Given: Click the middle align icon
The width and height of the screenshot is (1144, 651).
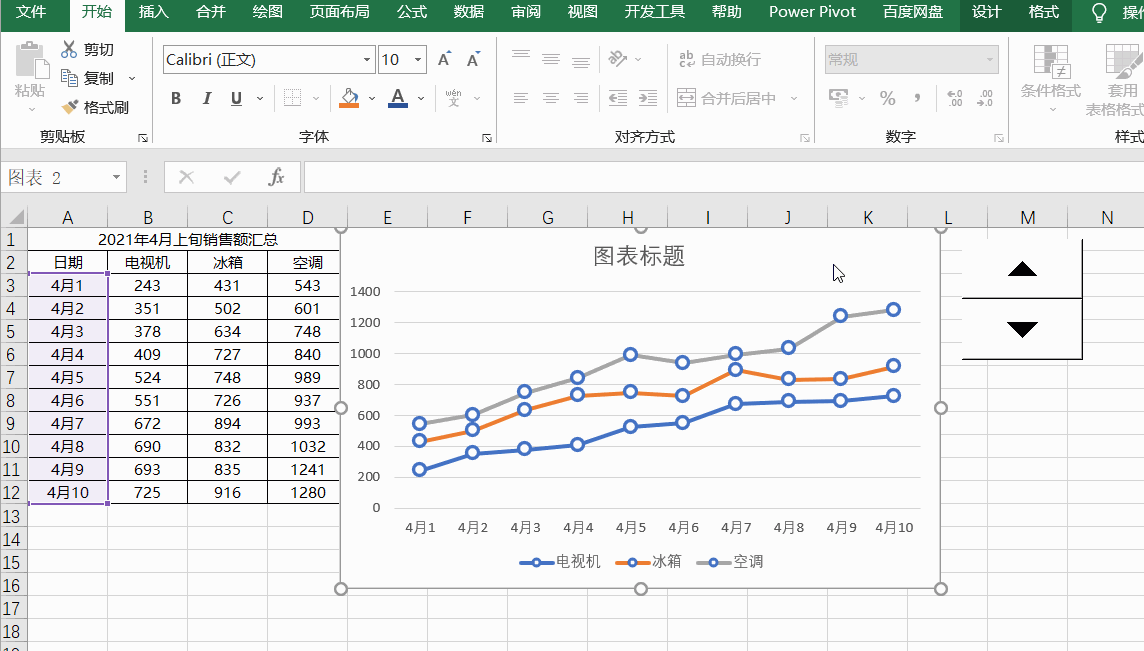Looking at the screenshot, I should [x=551, y=58].
